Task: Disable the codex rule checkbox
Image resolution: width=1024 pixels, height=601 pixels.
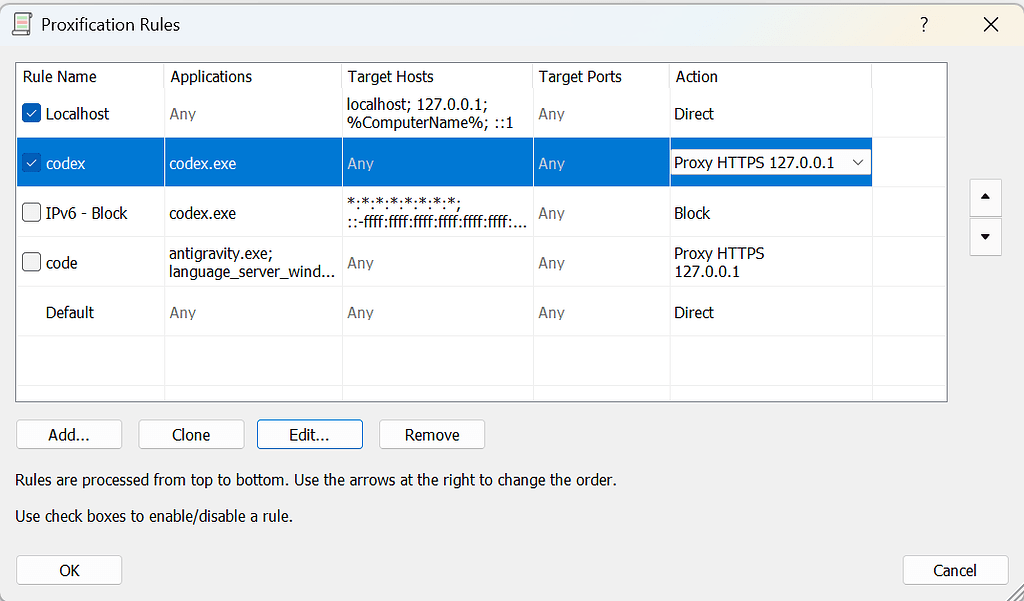Action: [x=31, y=163]
